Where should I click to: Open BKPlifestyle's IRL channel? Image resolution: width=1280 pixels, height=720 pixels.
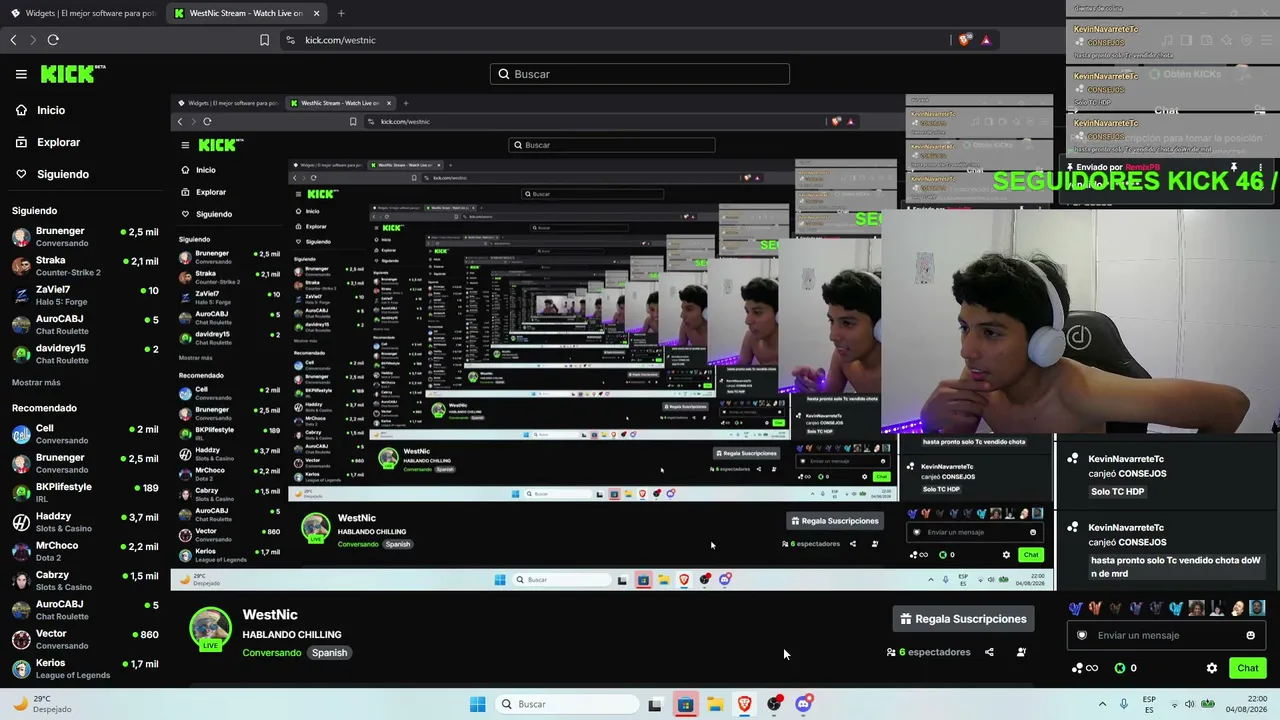[x=85, y=492]
